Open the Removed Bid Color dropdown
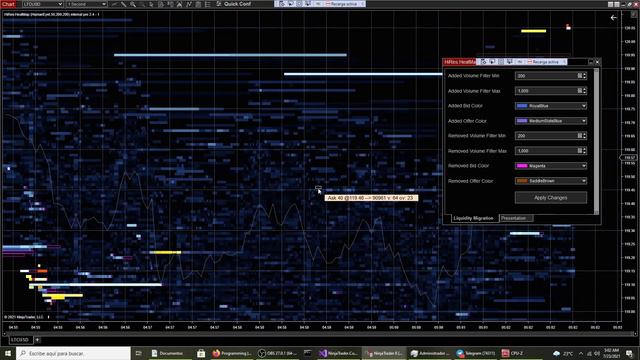Screen dimensions: 640x360 [x=551, y=166]
